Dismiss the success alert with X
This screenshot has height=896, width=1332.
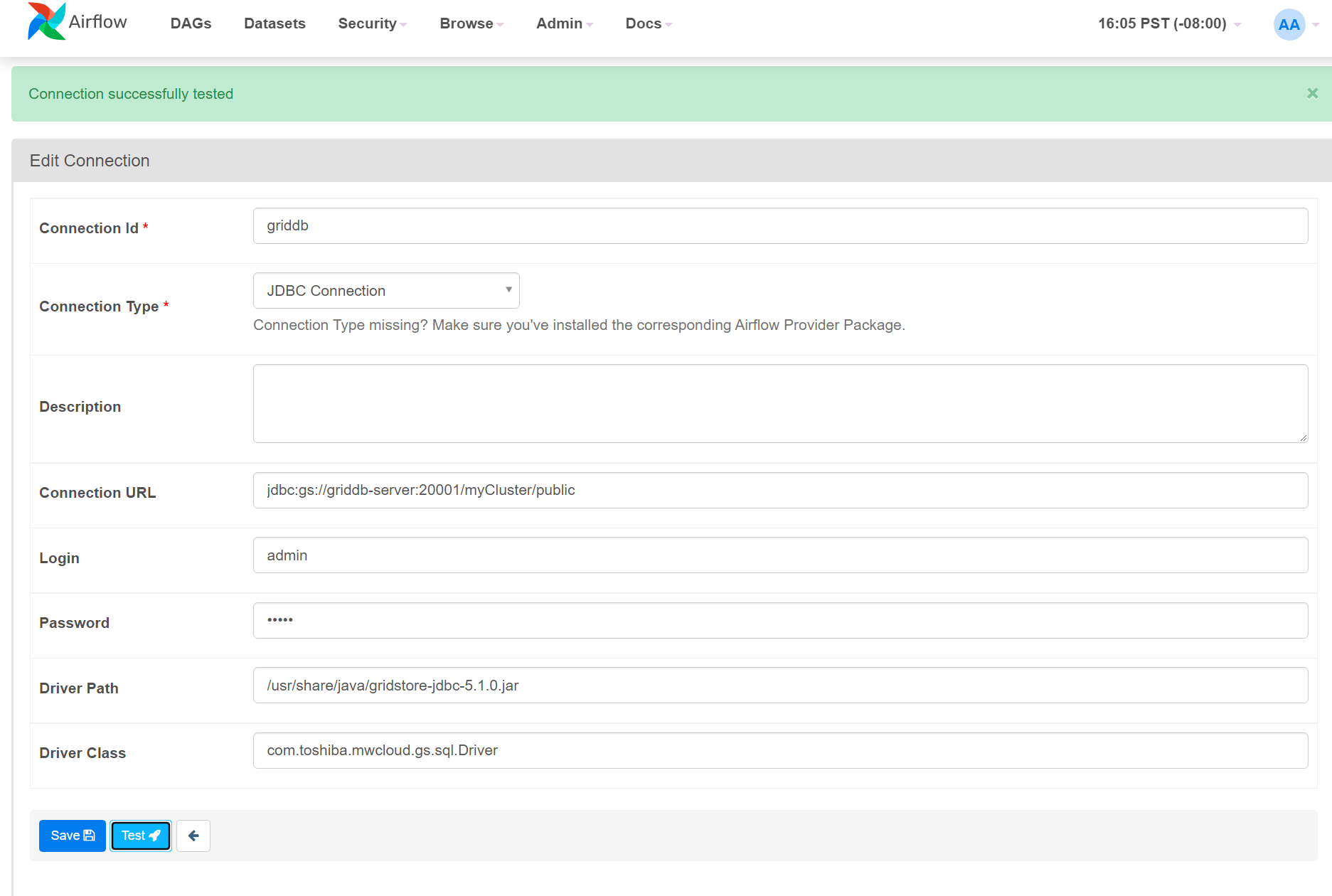tap(1312, 94)
